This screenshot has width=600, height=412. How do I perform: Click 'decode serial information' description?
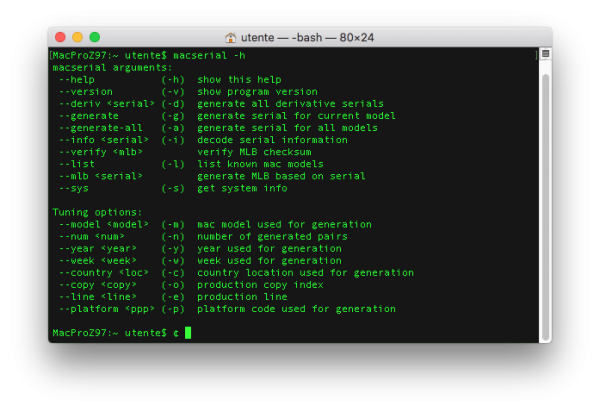coord(272,140)
